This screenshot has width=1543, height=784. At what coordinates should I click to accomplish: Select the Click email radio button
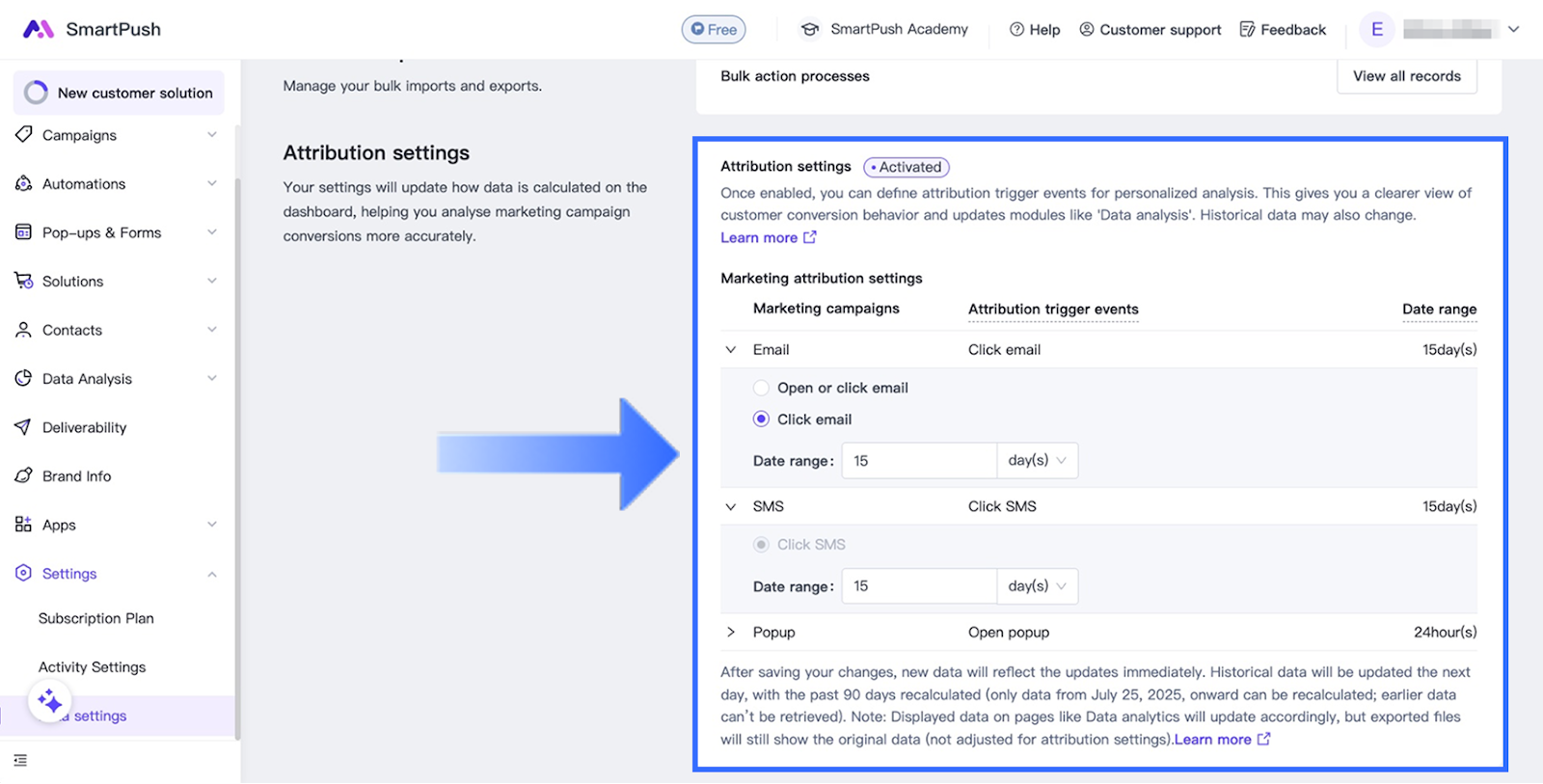(x=762, y=419)
